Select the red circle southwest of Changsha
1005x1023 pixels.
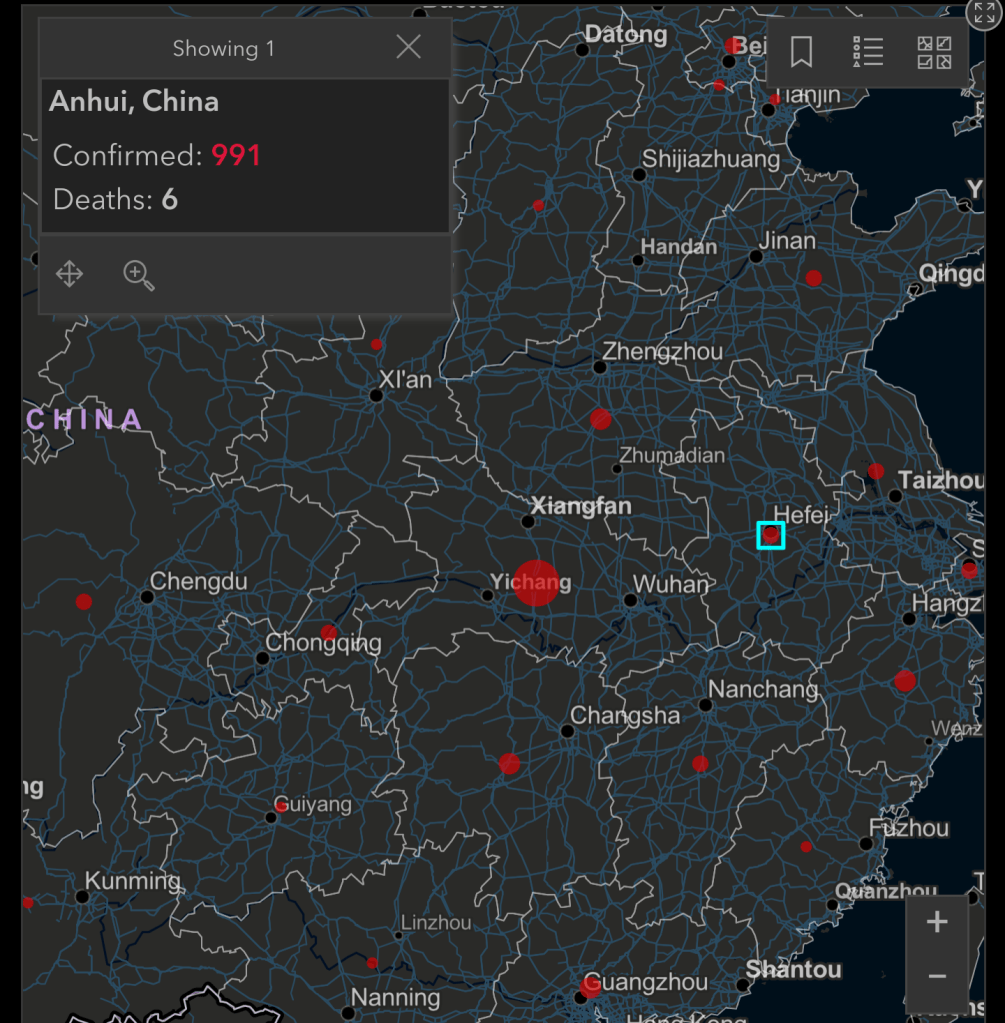tap(509, 764)
